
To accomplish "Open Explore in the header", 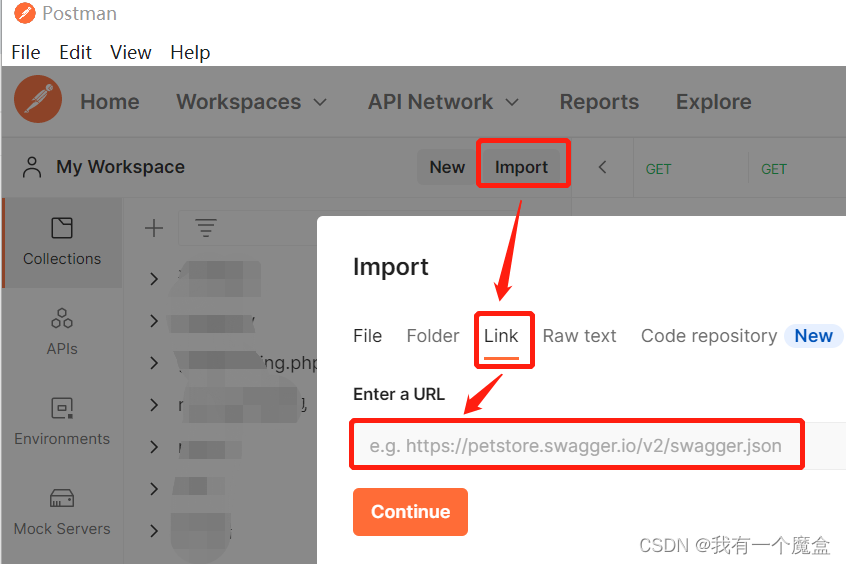I will click(713, 102).
